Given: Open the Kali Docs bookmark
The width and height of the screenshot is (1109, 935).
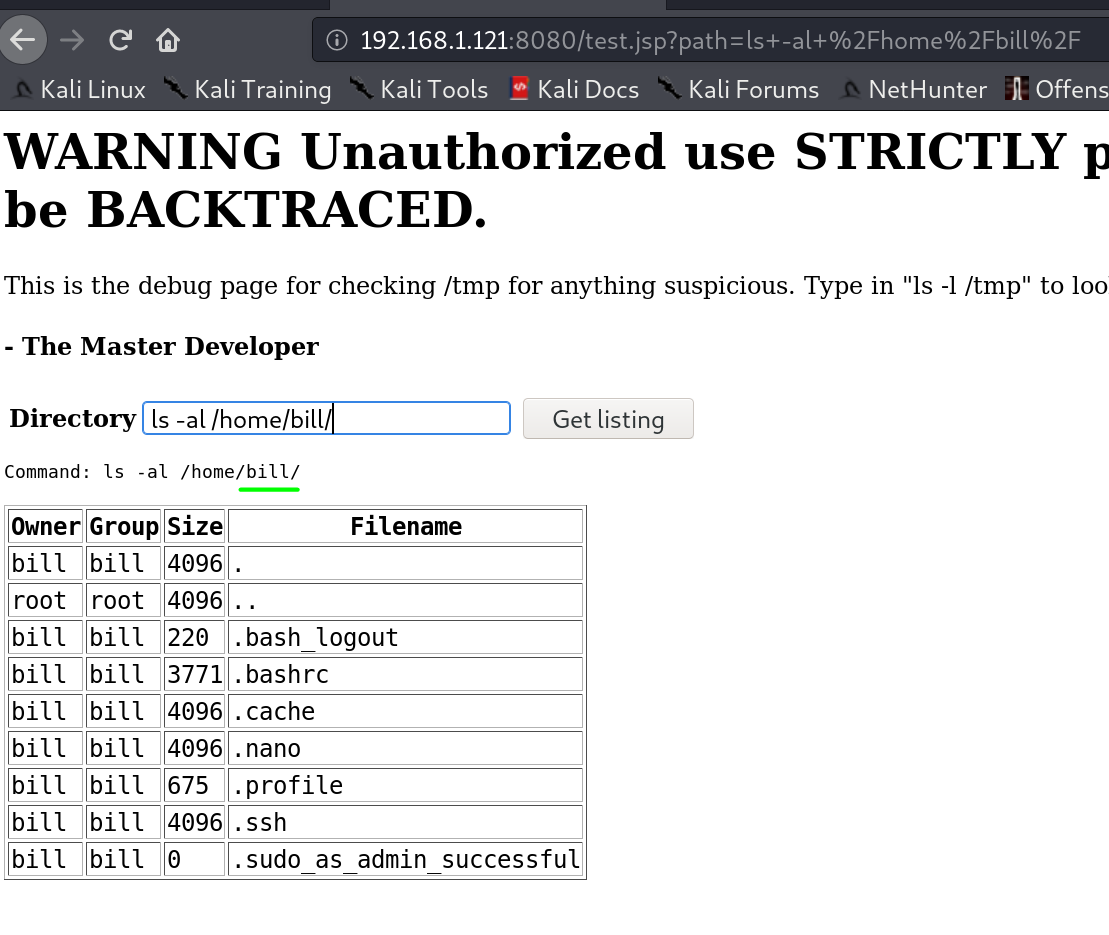Looking at the screenshot, I should [x=574, y=90].
